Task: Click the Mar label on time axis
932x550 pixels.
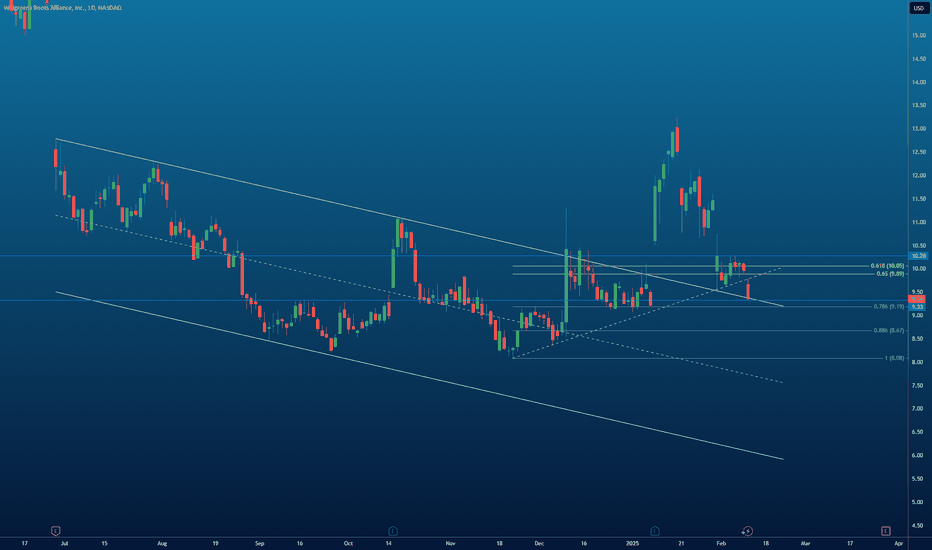Action: pos(805,543)
